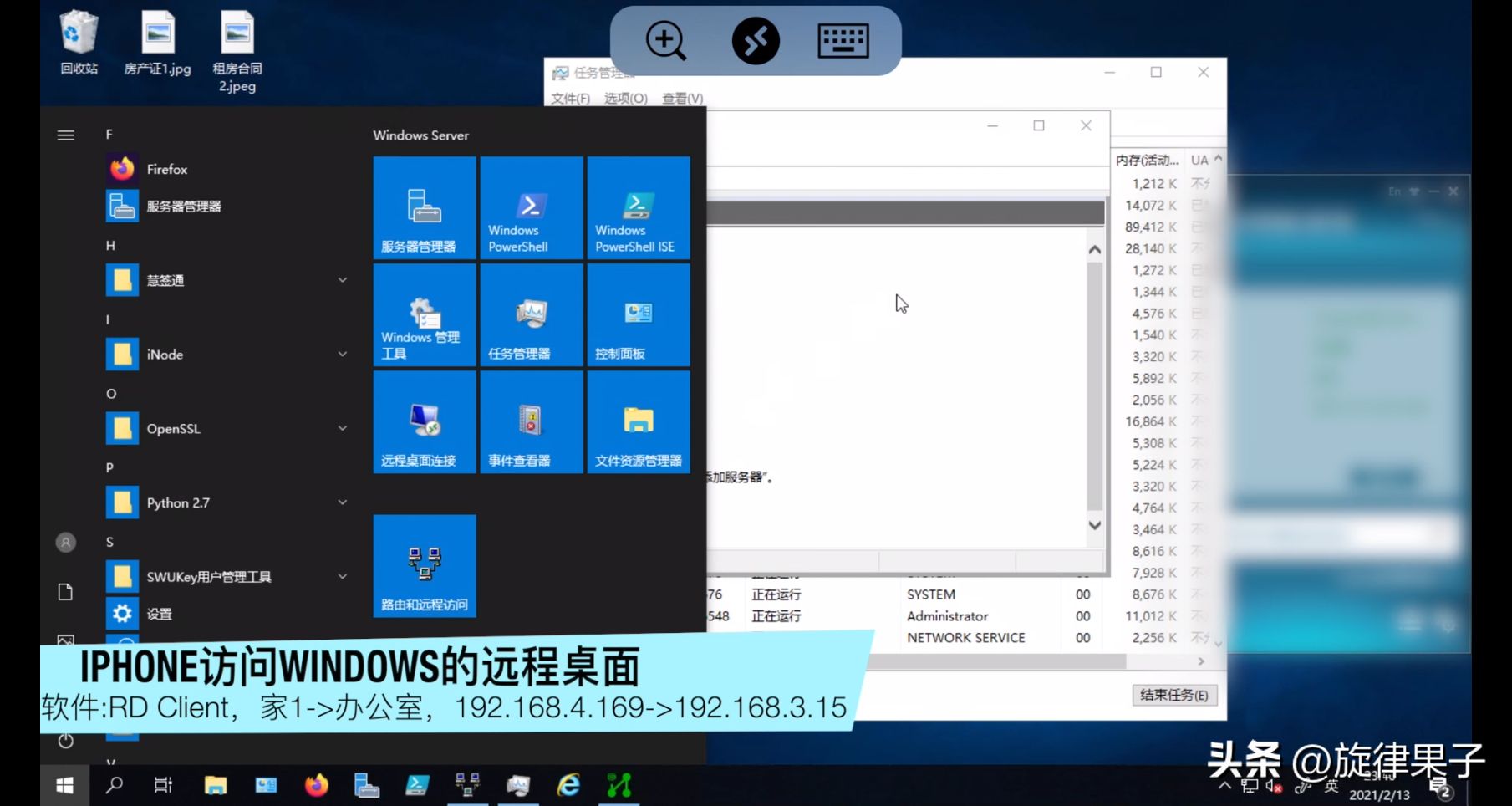Click the 11,012 K memory value
The image size is (1512, 806).
tap(1150, 616)
